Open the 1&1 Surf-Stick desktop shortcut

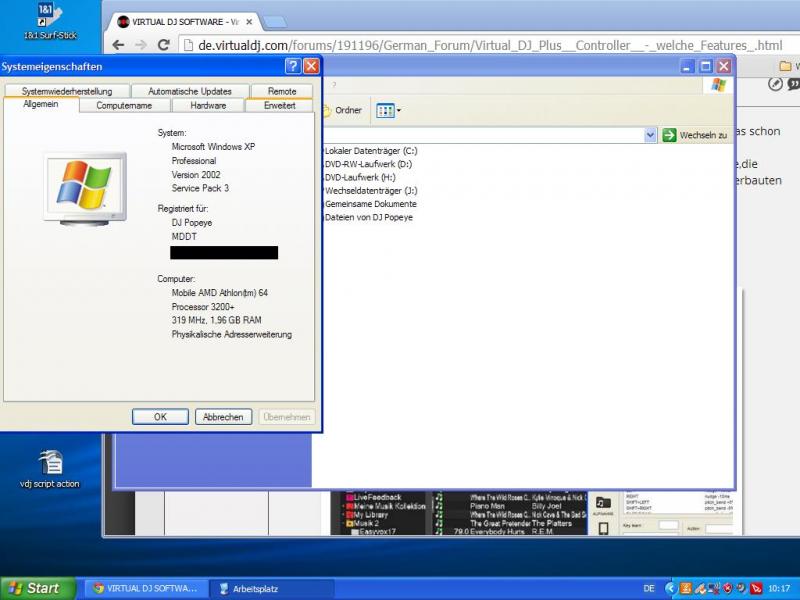50,20
